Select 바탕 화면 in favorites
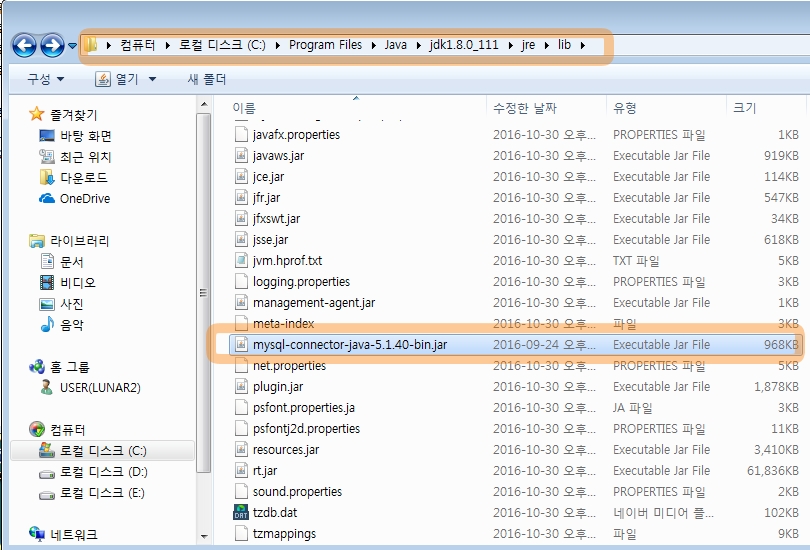 tap(86, 136)
